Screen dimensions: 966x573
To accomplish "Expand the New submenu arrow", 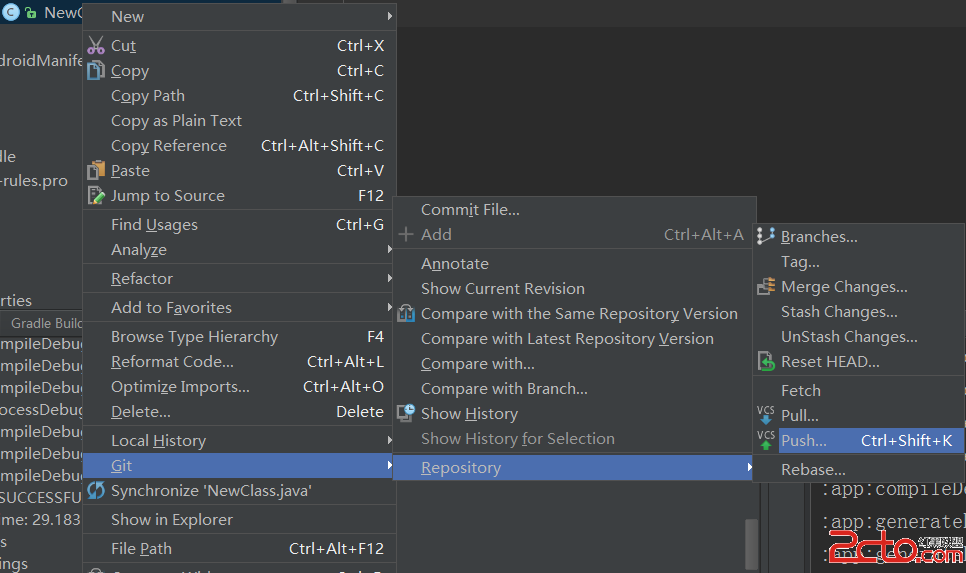I will click(389, 16).
